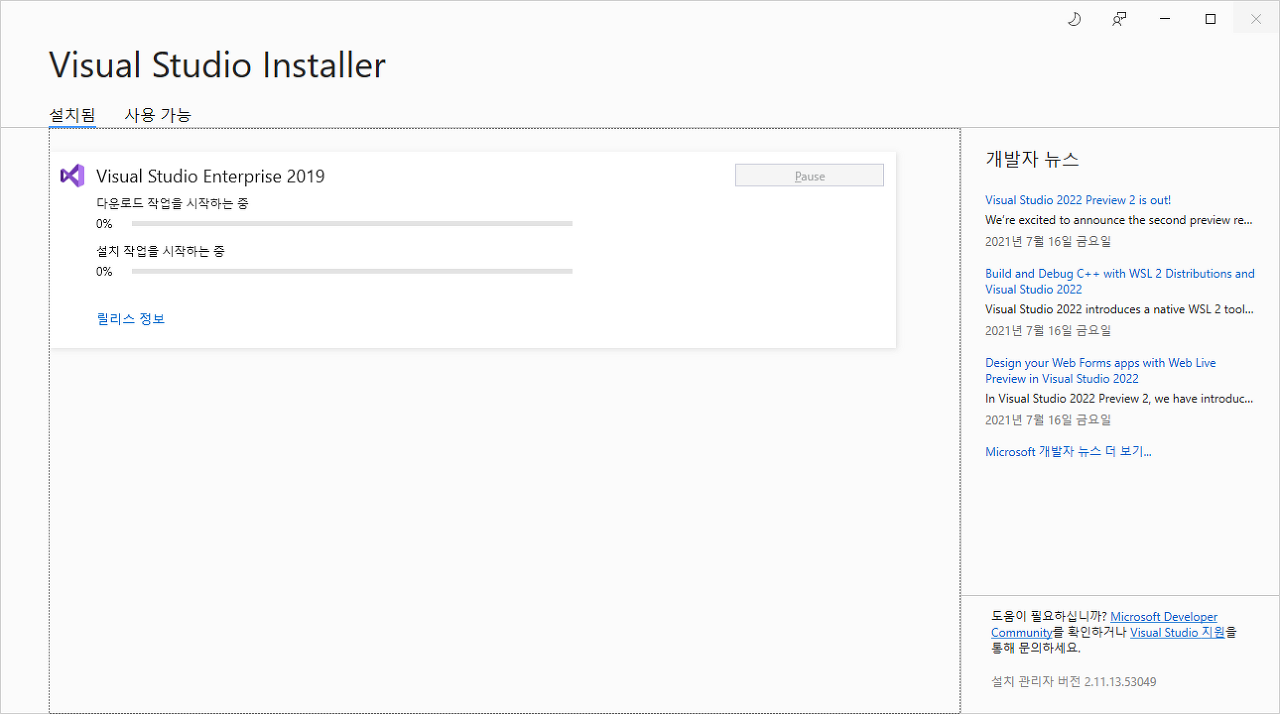Click the Visual Studio Installer heading
Image resolution: width=1280 pixels, height=714 pixels.
pyautogui.click(x=217, y=66)
